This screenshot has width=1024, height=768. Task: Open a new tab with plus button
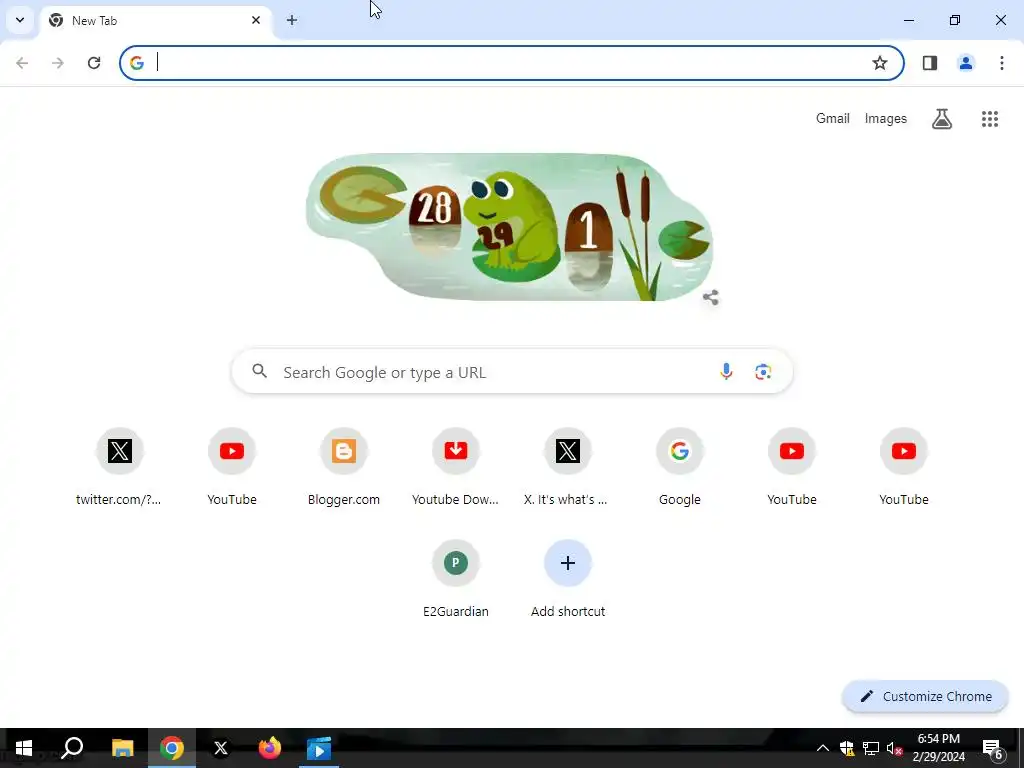click(292, 20)
